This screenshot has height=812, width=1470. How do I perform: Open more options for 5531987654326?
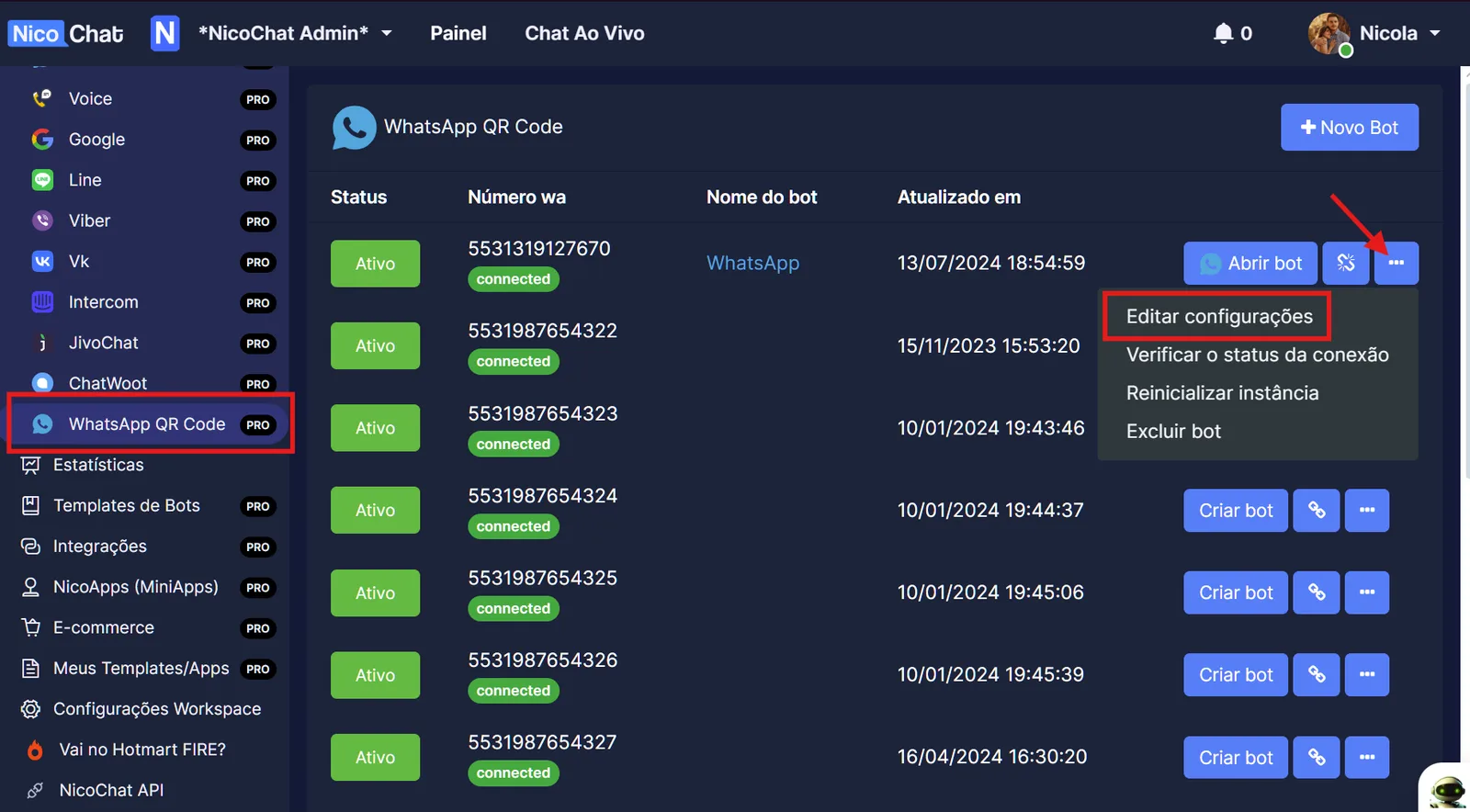coord(1367,674)
